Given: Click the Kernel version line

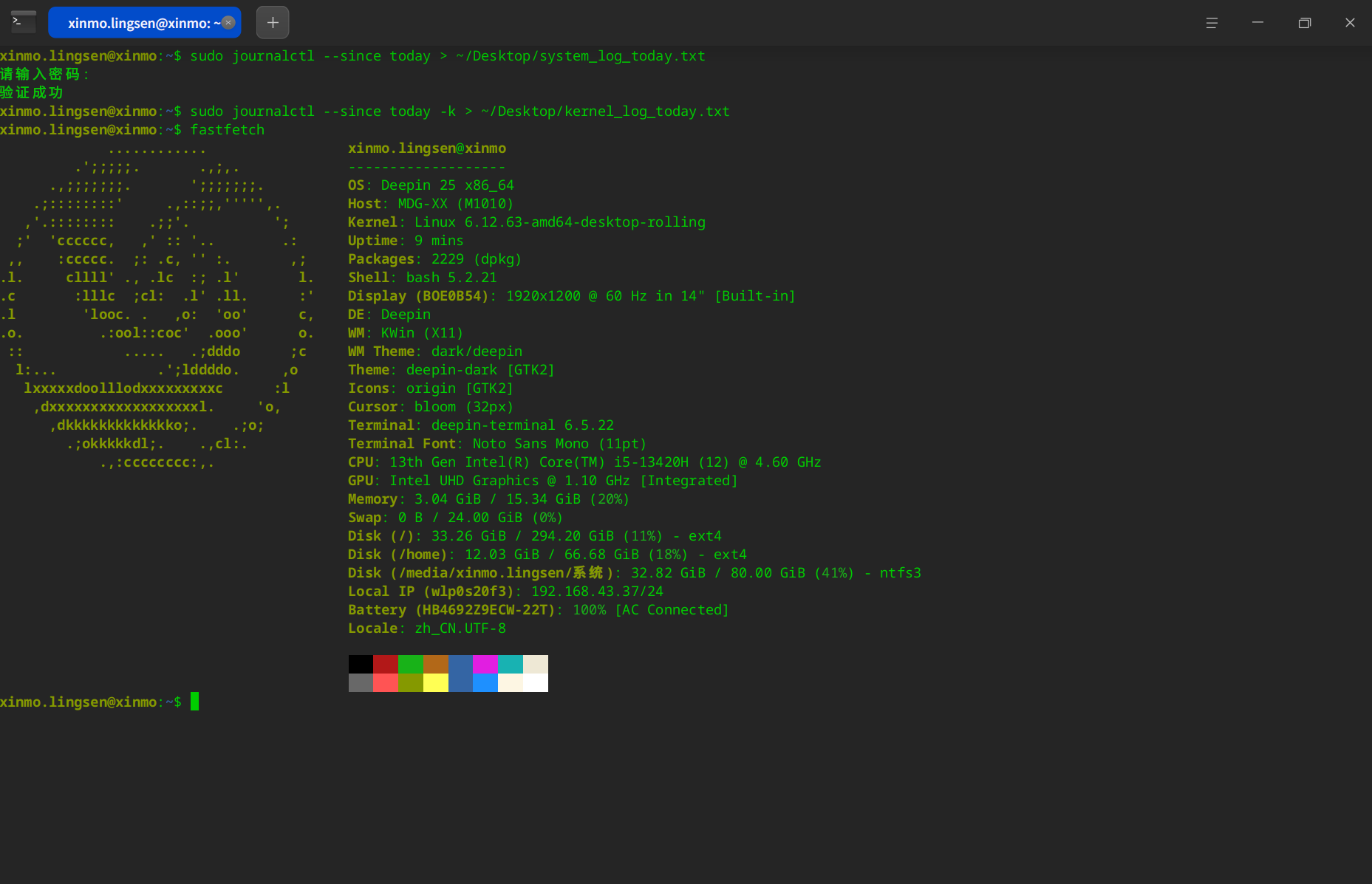Looking at the screenshot, I should [x=527, y=222].
